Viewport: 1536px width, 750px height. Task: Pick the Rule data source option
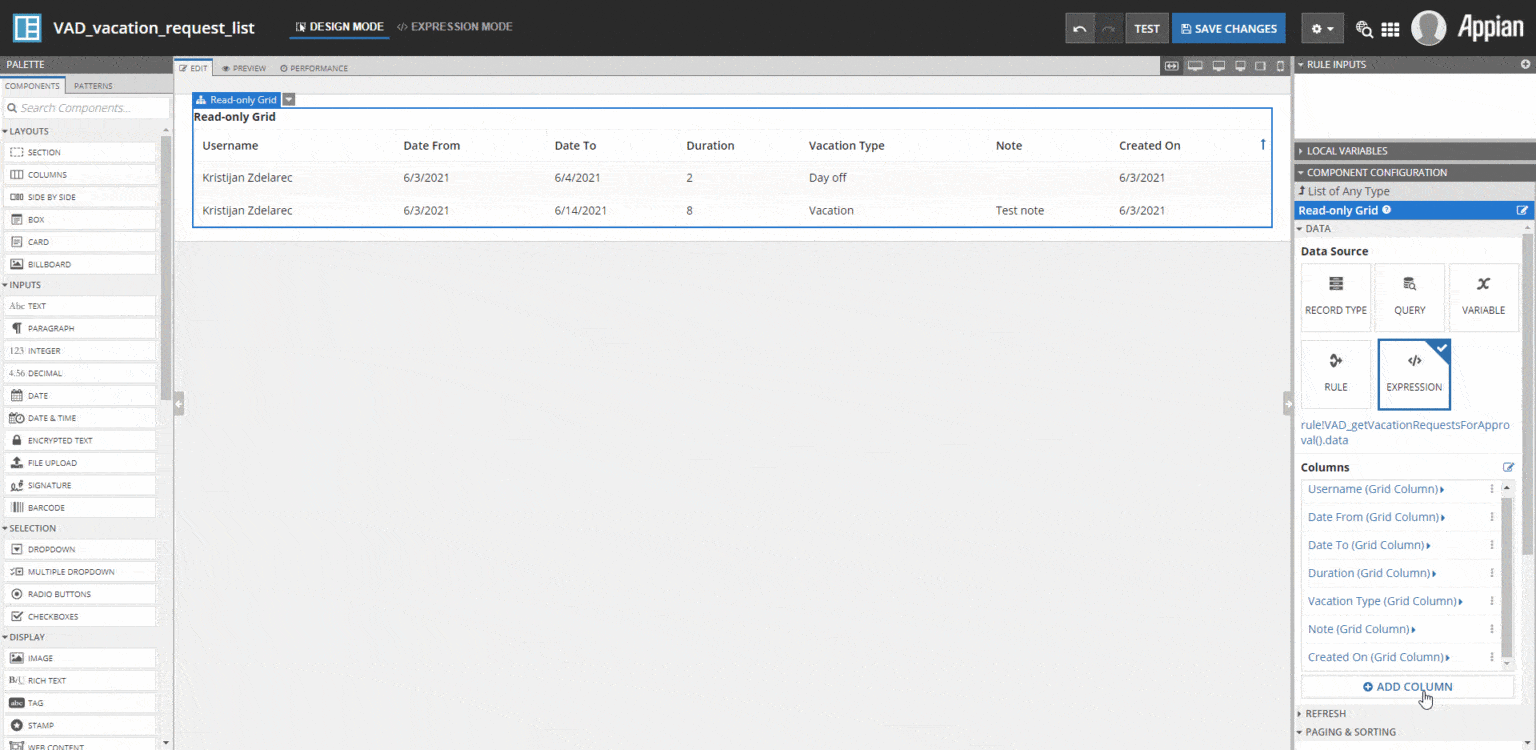point(1335,374)
